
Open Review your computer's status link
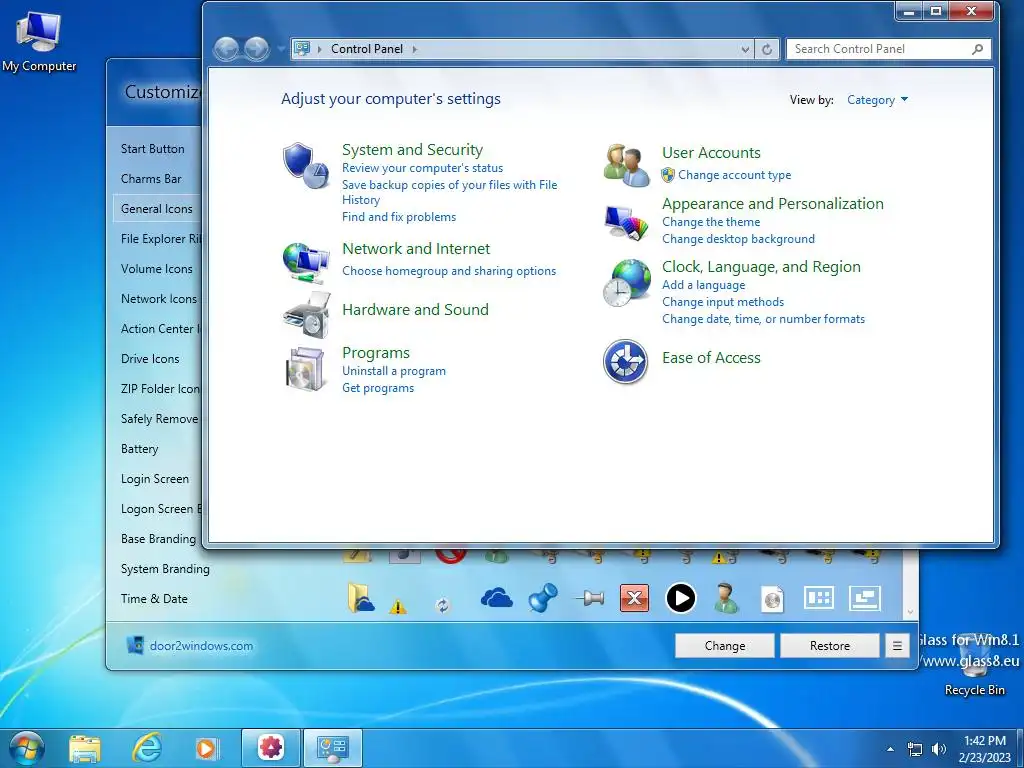click(423, 168)
